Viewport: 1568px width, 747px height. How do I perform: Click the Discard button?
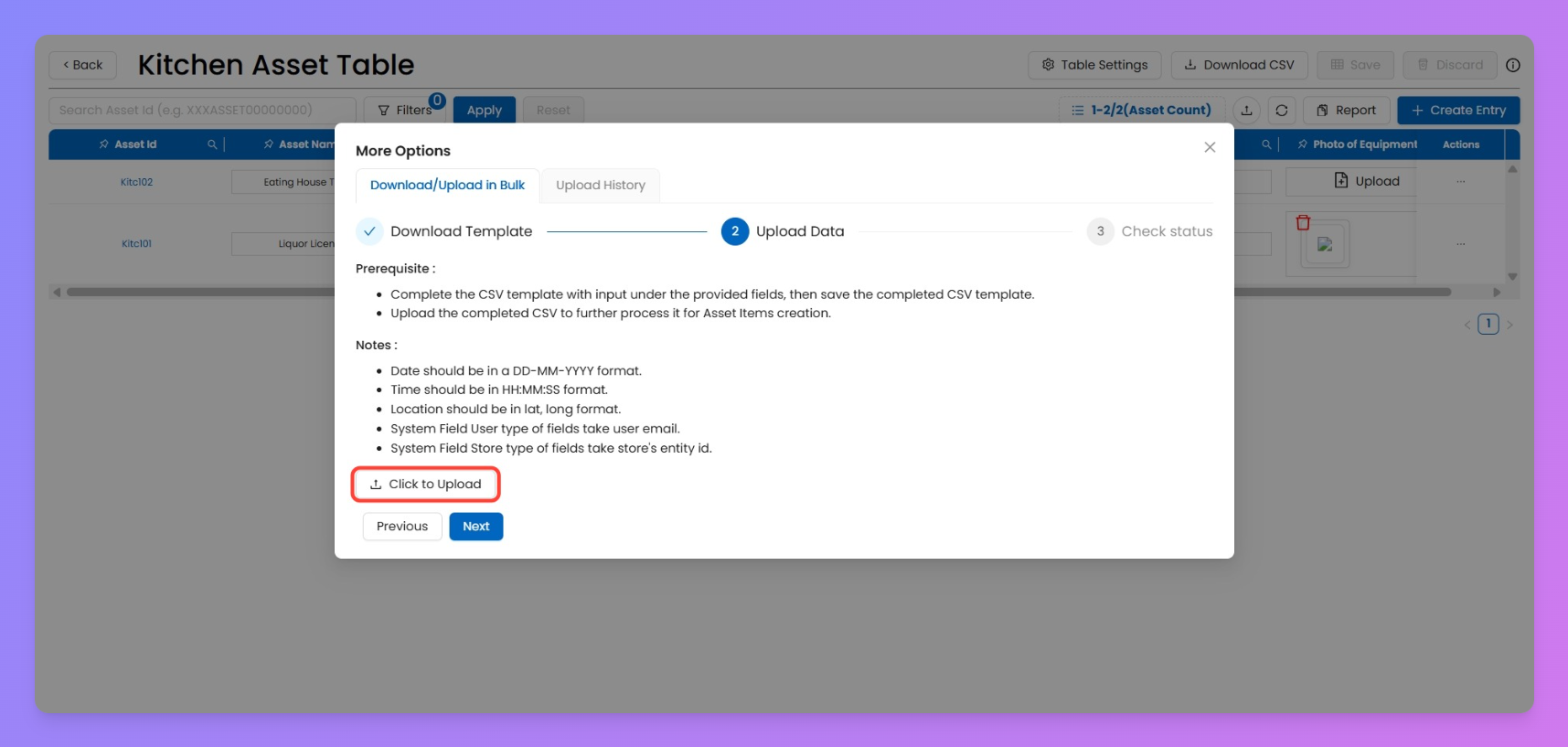pos(1450,65)
